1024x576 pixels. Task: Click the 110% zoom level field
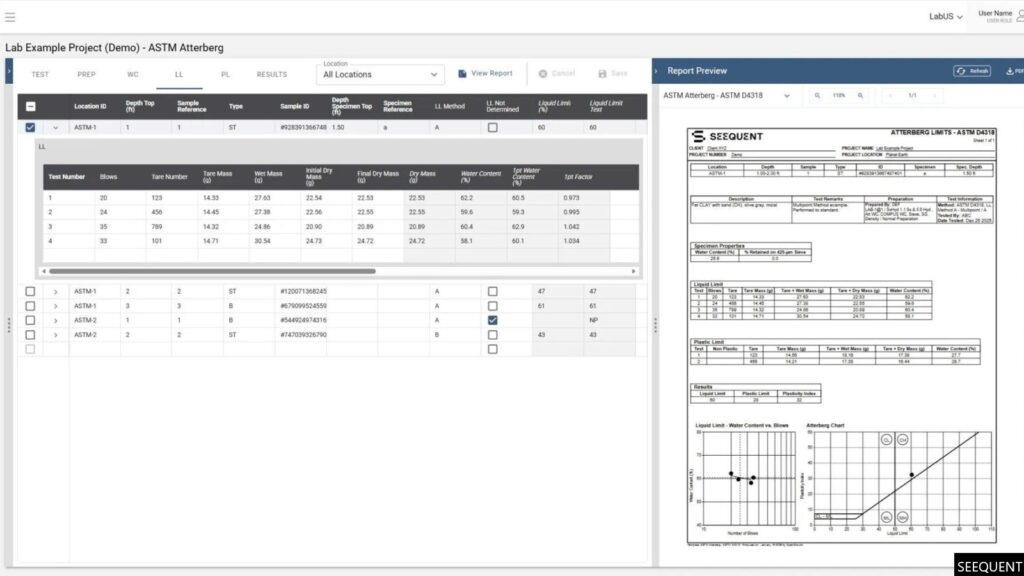(x=839, y=95)
